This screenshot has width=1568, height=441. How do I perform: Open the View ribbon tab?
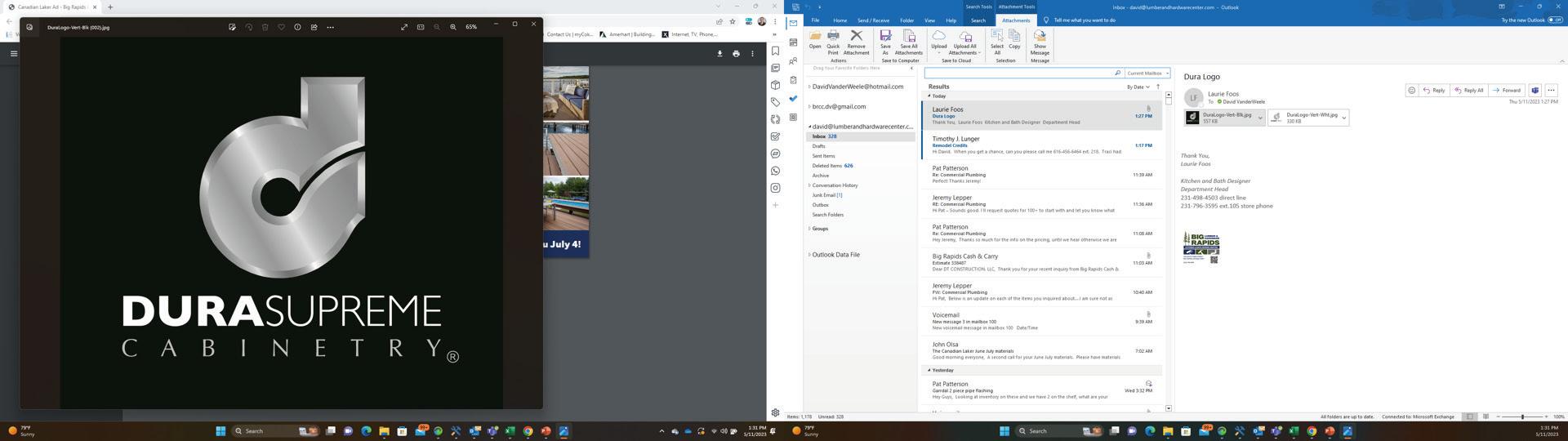[929, 20]
